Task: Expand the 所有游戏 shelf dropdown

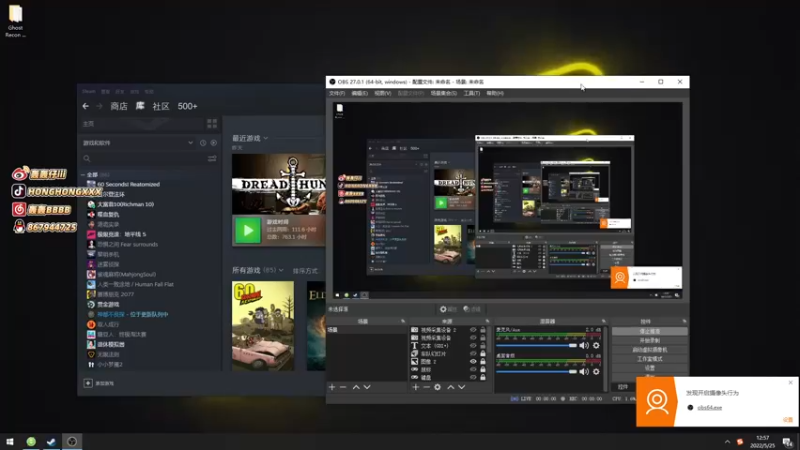Action: click(281, 270)
